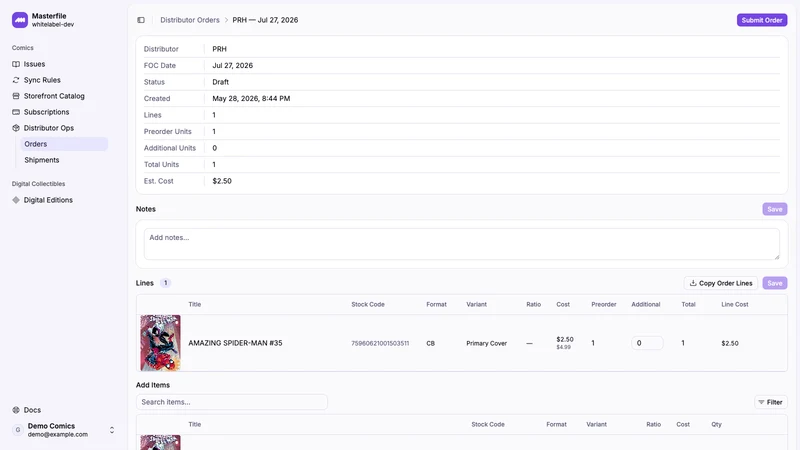The width and height of the screenshot is (800, 450).
Task: Click the Subscriptions card icon
Action: [16, 112]
